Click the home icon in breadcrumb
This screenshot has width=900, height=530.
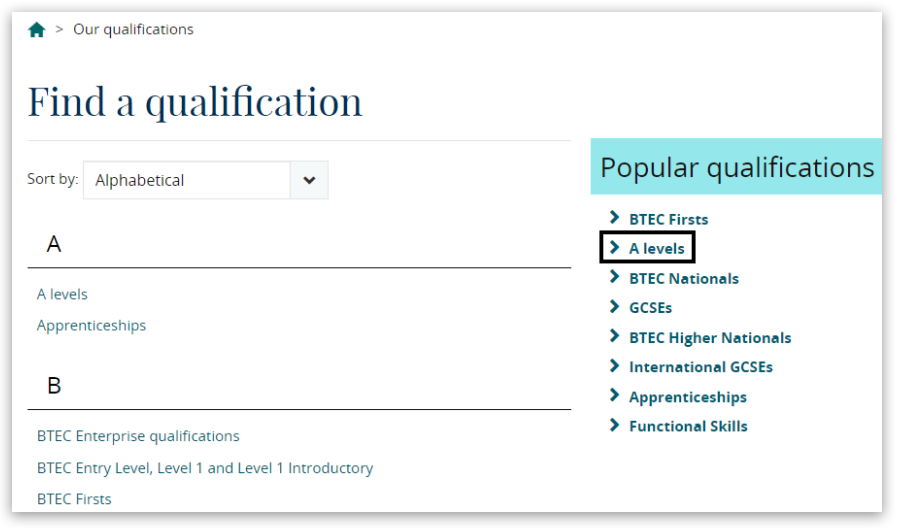click(x=37, y=30)
